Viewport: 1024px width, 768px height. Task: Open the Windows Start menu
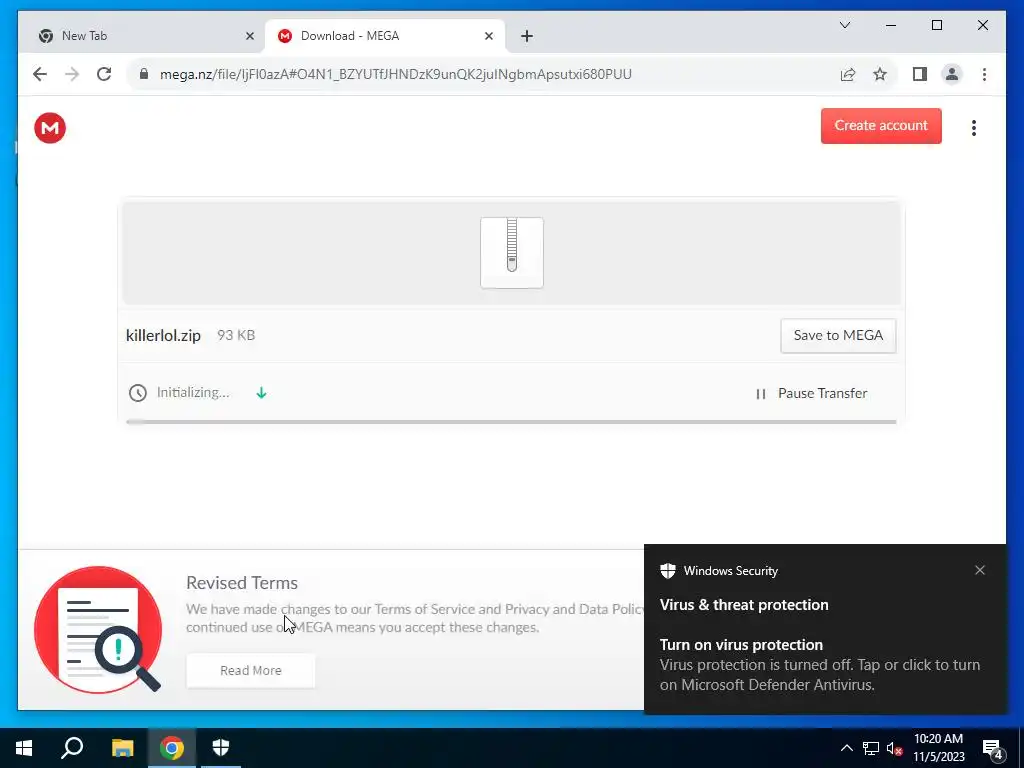click(24, 748)
